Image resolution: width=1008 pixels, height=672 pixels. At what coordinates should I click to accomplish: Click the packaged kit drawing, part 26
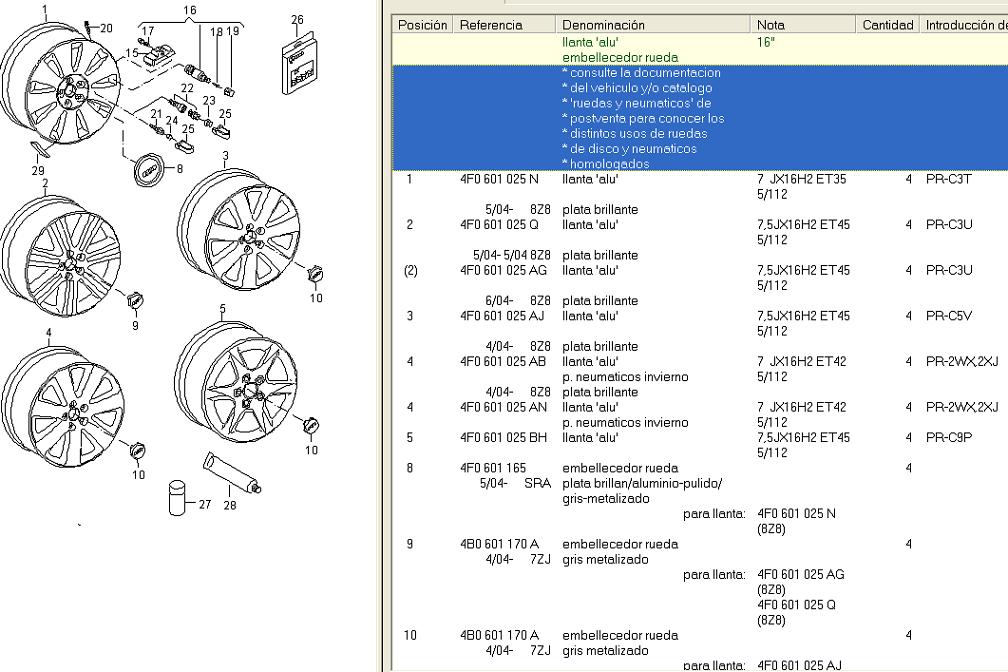[x=300, y=63]
